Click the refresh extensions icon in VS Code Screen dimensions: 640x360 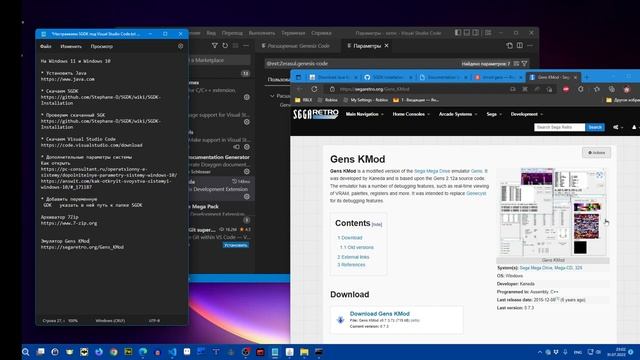(x=225, y=46)
